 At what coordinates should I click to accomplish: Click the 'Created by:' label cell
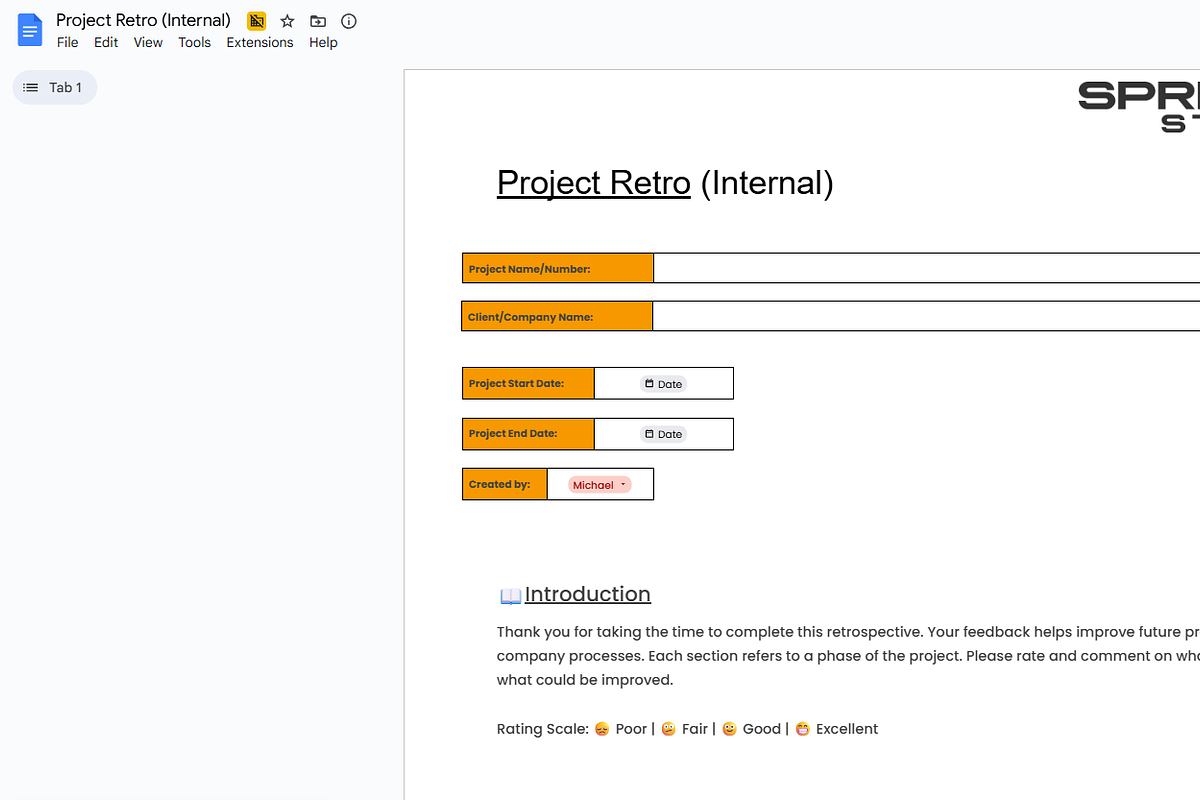coord(505,484)
